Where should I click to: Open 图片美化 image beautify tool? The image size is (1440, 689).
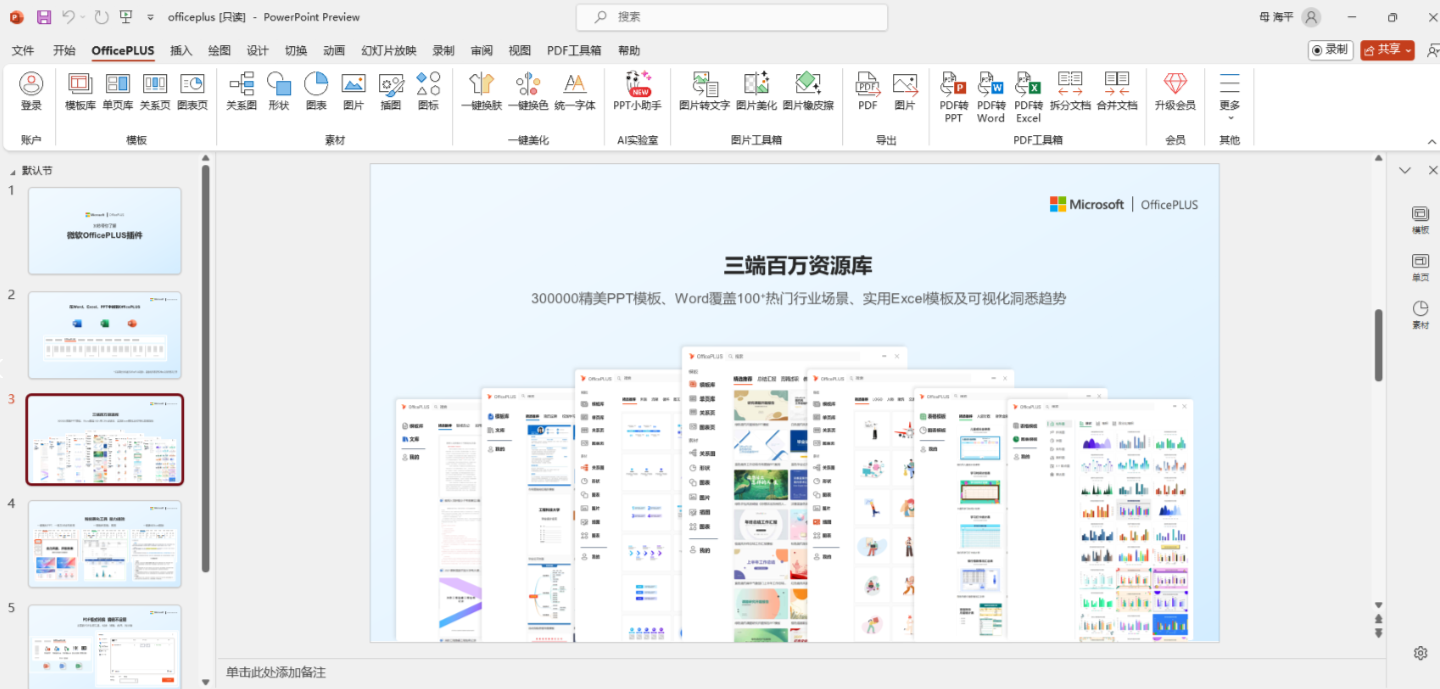tap(756, 91)
